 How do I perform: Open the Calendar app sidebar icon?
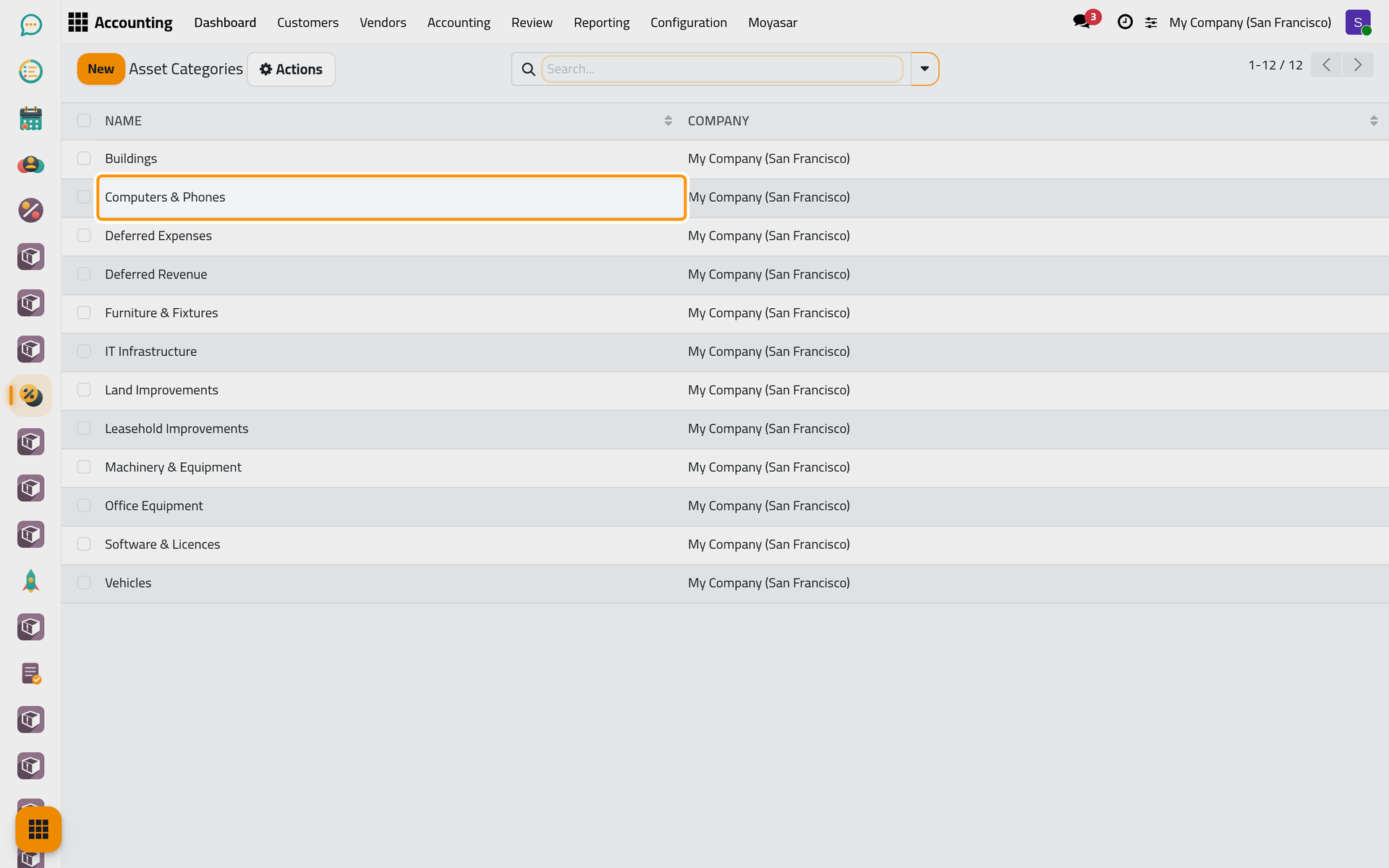tap(30, 118)
